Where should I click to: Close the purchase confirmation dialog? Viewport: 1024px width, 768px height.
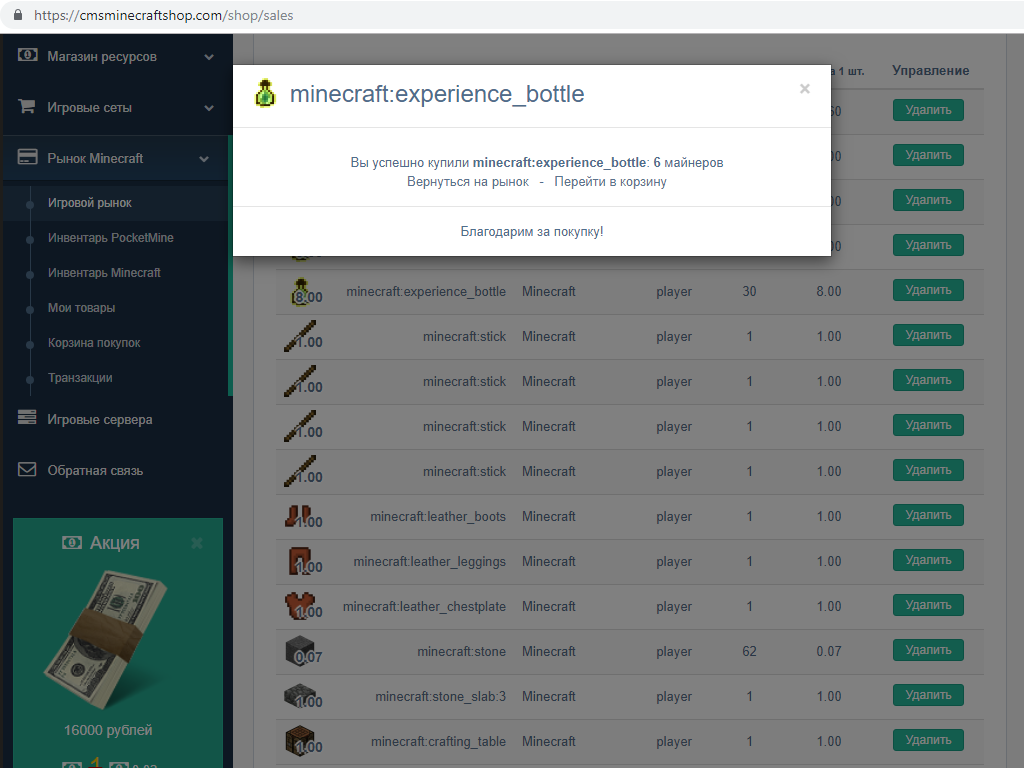(x=804, y=89)
